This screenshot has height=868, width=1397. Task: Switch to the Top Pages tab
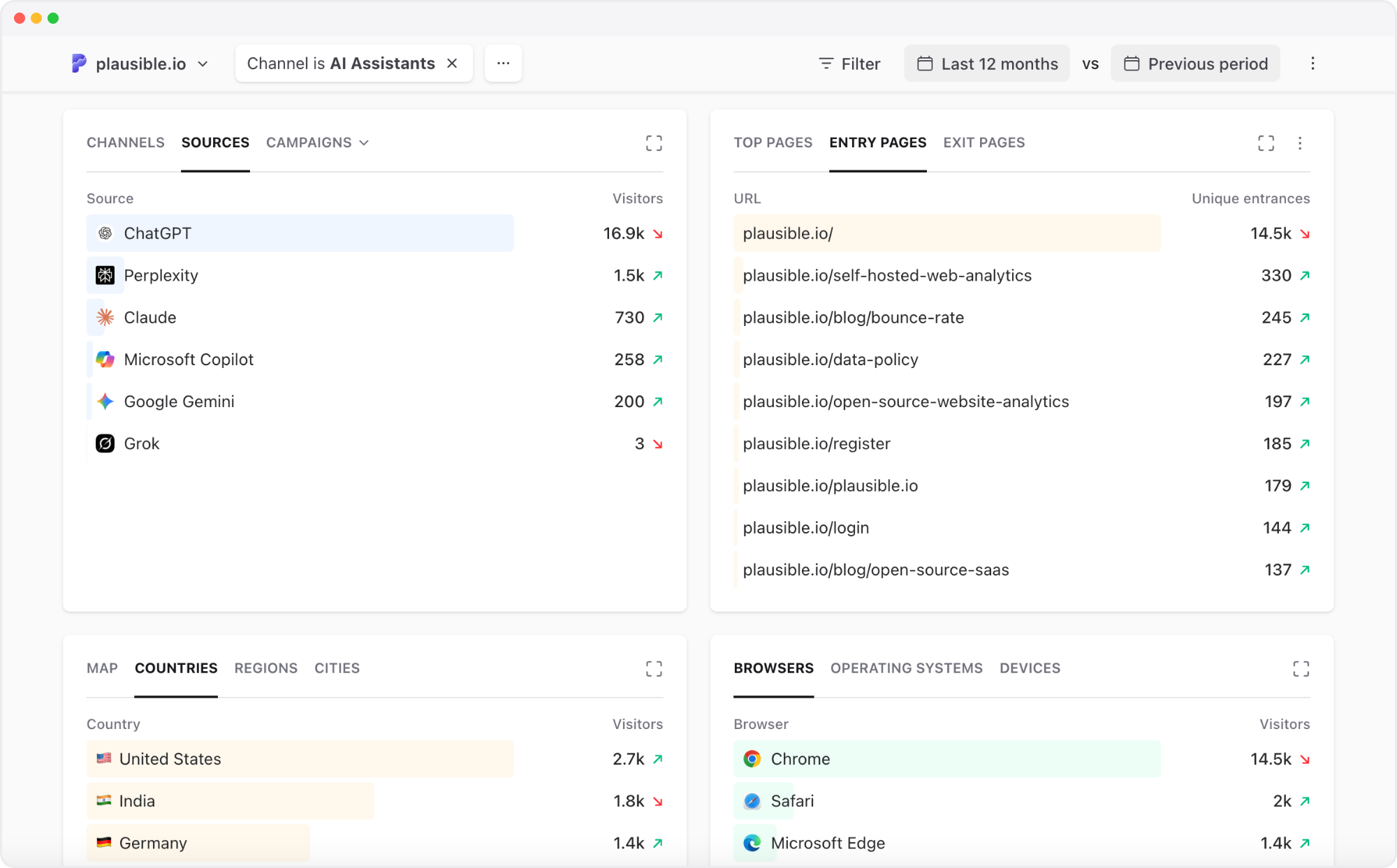pos(773,142)
